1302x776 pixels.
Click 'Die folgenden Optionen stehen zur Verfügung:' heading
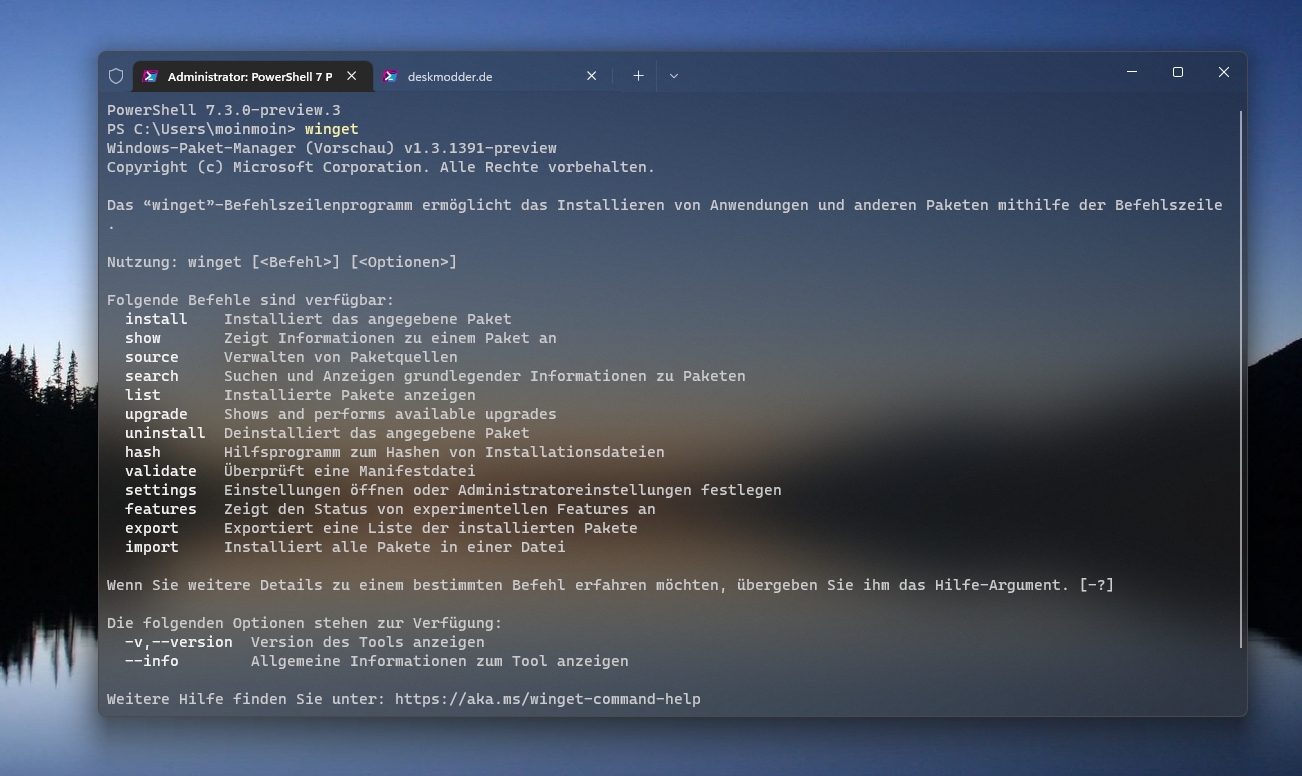click(x=305, y=623)
